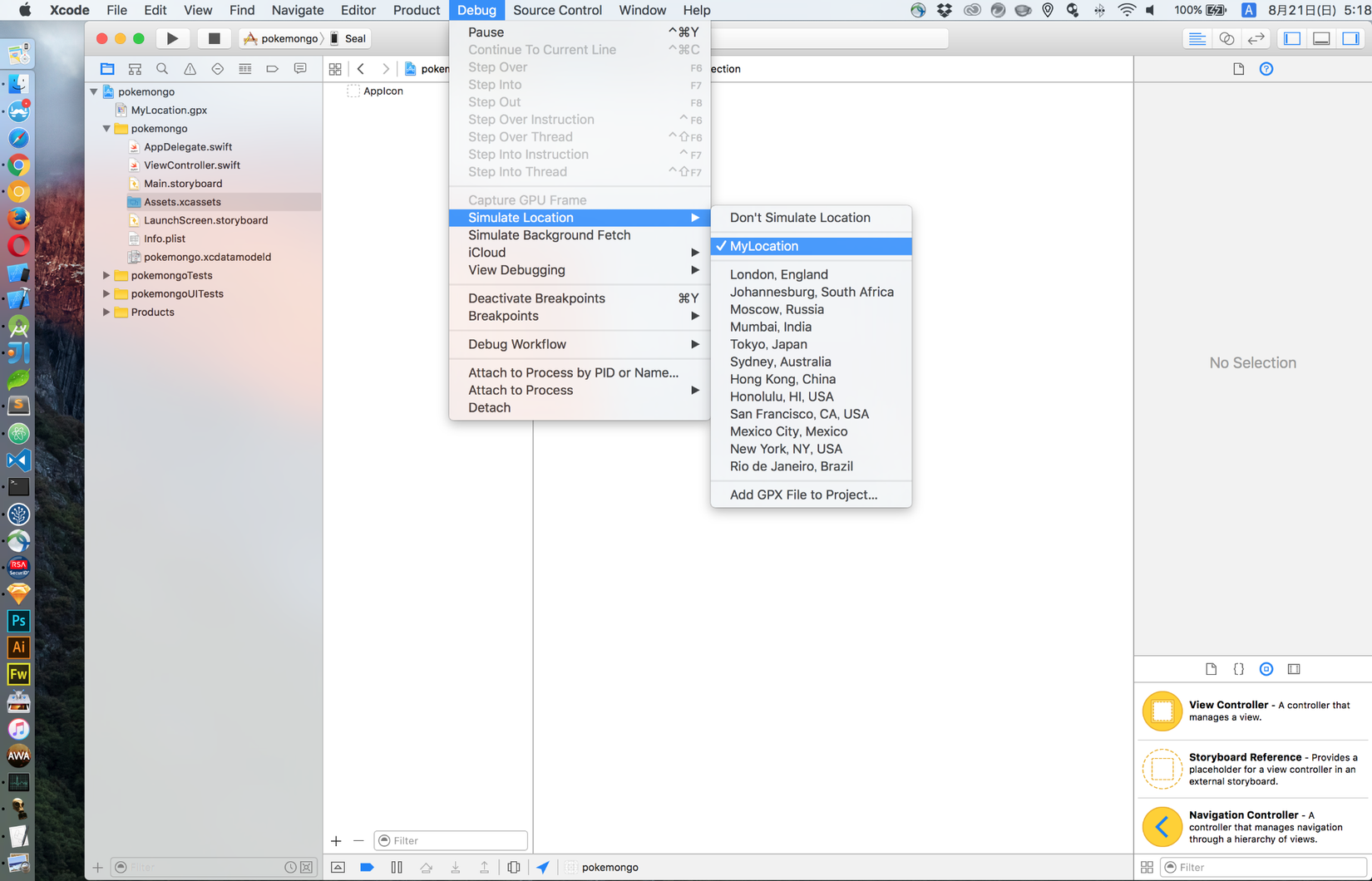Show the File inspector icon

pyautogui.click(x=1239, y=69)
